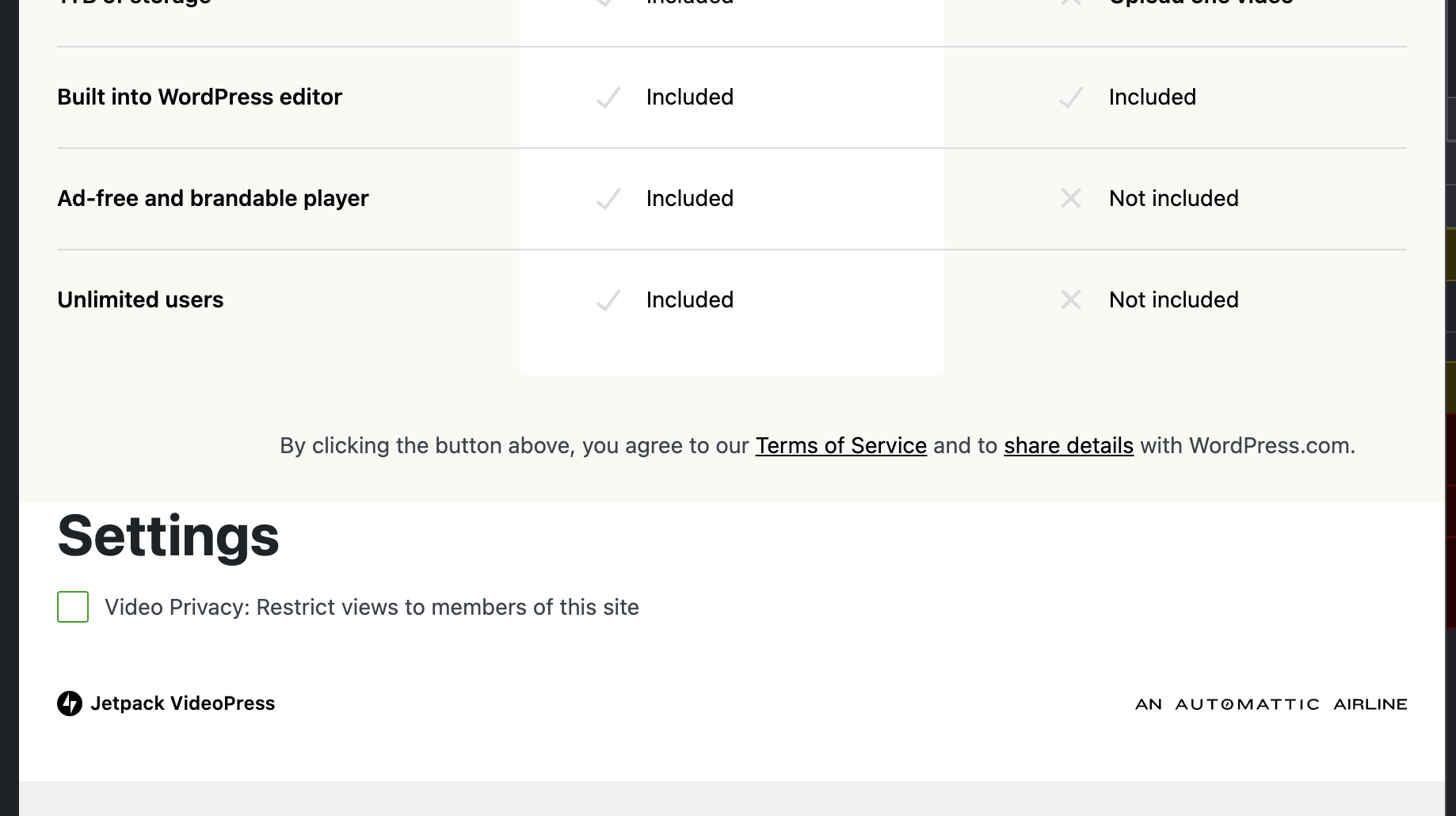Click the Settings heading

point(167,536)
